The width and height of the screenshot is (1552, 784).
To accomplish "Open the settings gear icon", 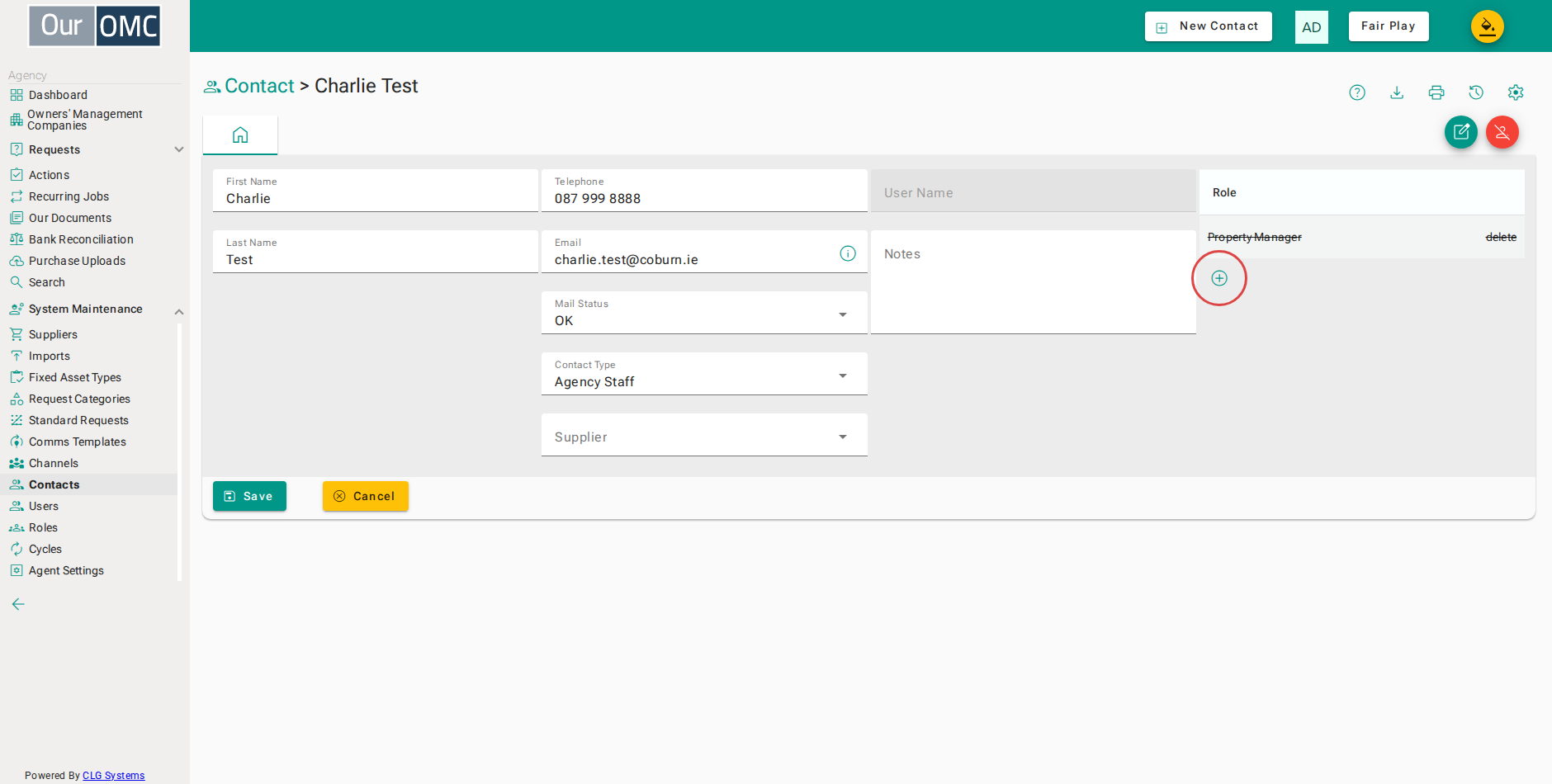I will 1516,92.
